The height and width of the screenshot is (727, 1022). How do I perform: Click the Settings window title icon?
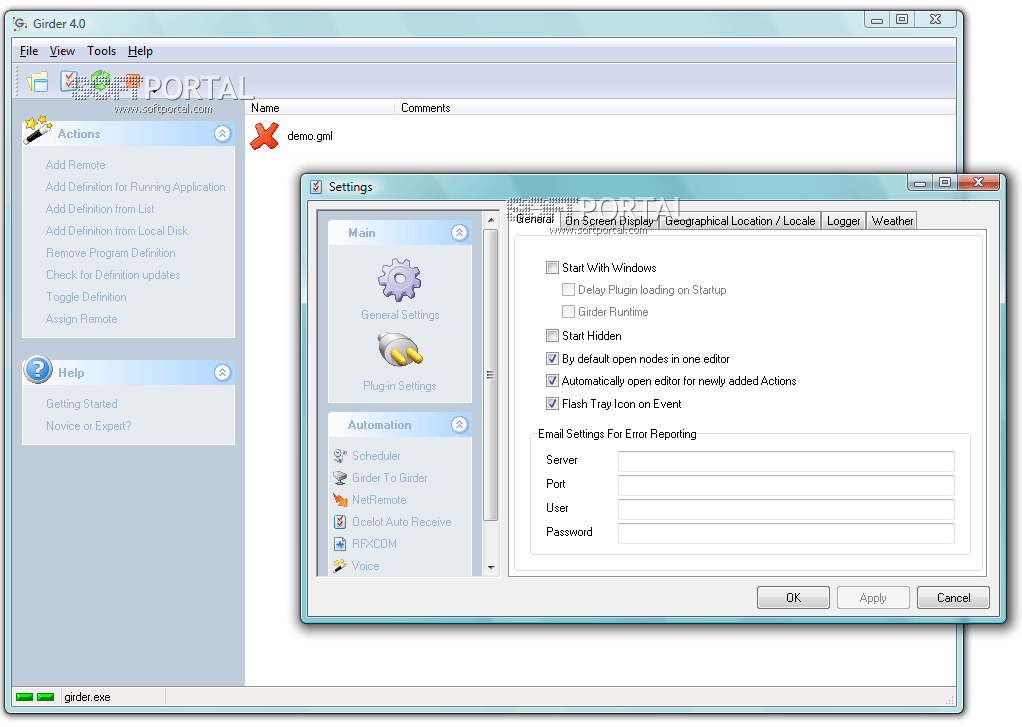316,187
